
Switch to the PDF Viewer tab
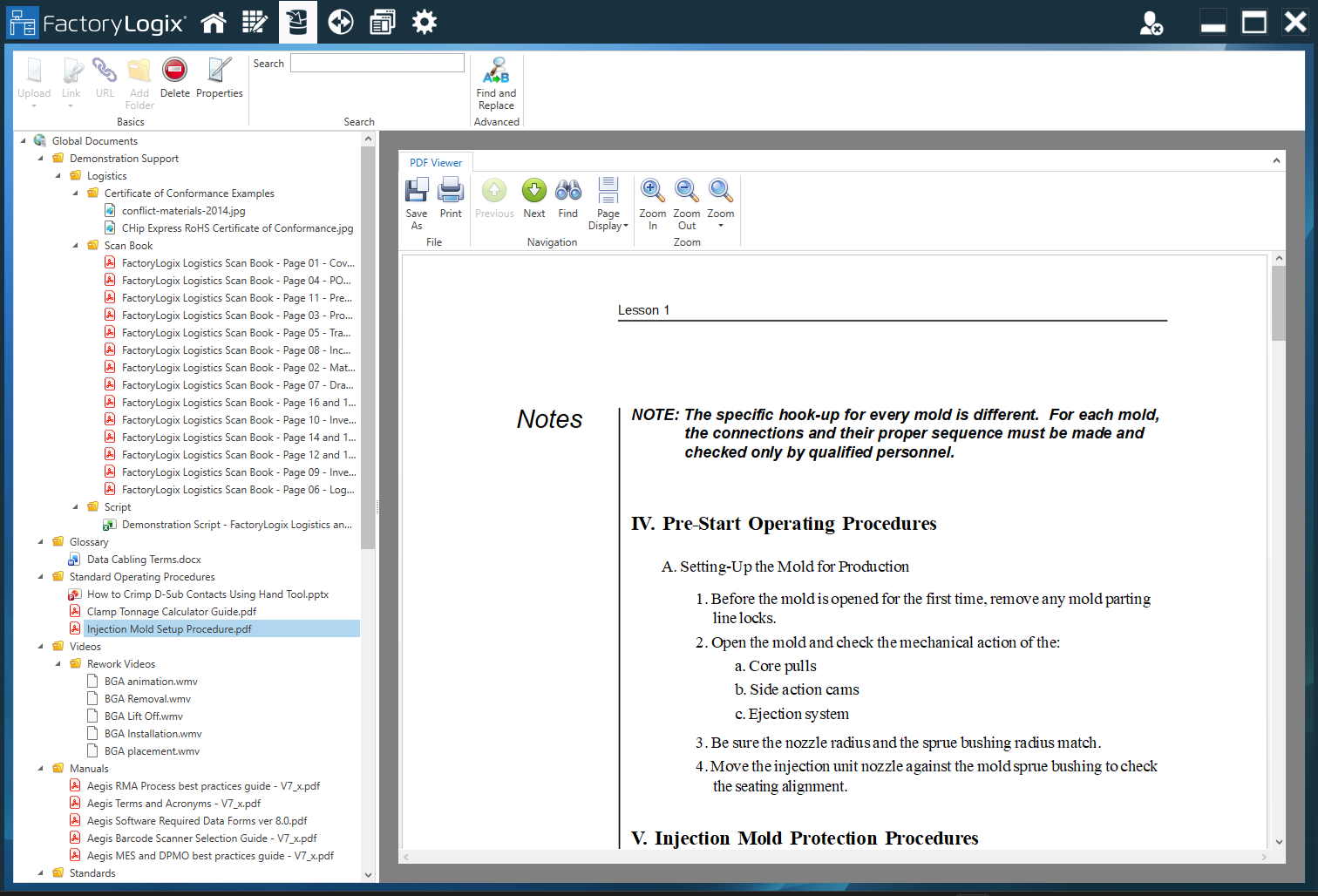pyautogui.click(x=435, y=162)
